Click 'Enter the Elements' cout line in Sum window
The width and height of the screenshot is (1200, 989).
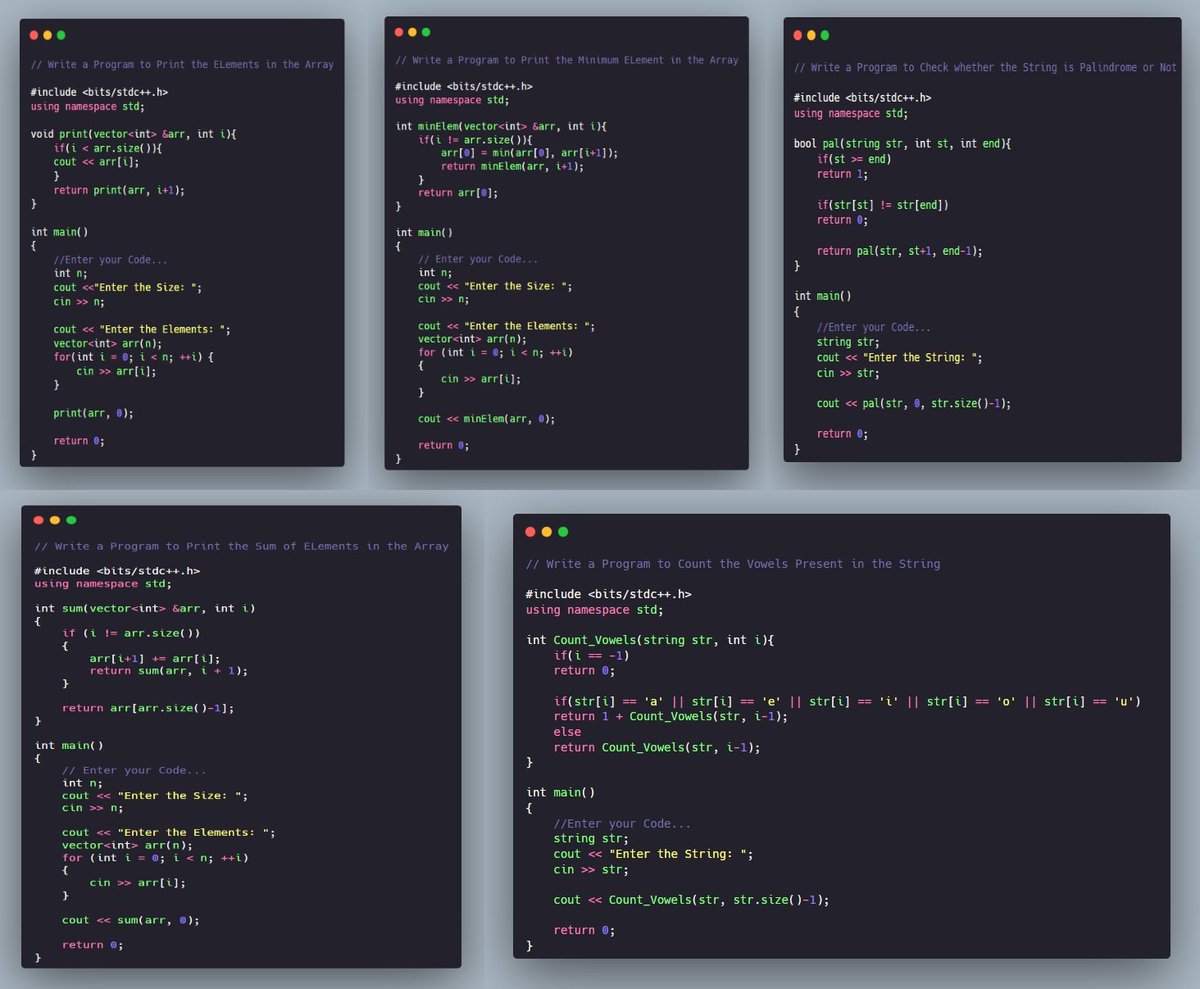[168, 833]
